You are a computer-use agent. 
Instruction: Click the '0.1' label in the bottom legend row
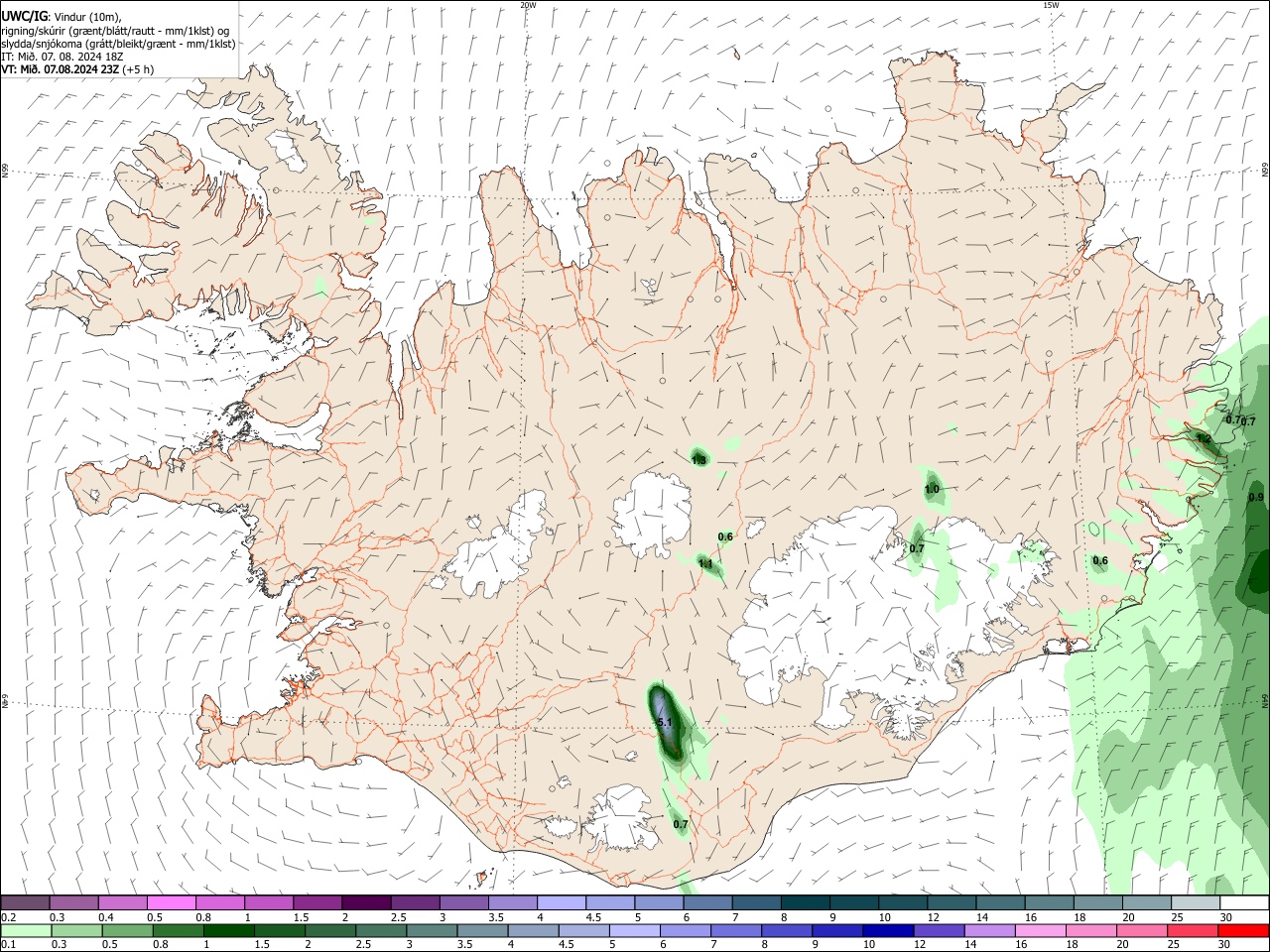point(9,945)
